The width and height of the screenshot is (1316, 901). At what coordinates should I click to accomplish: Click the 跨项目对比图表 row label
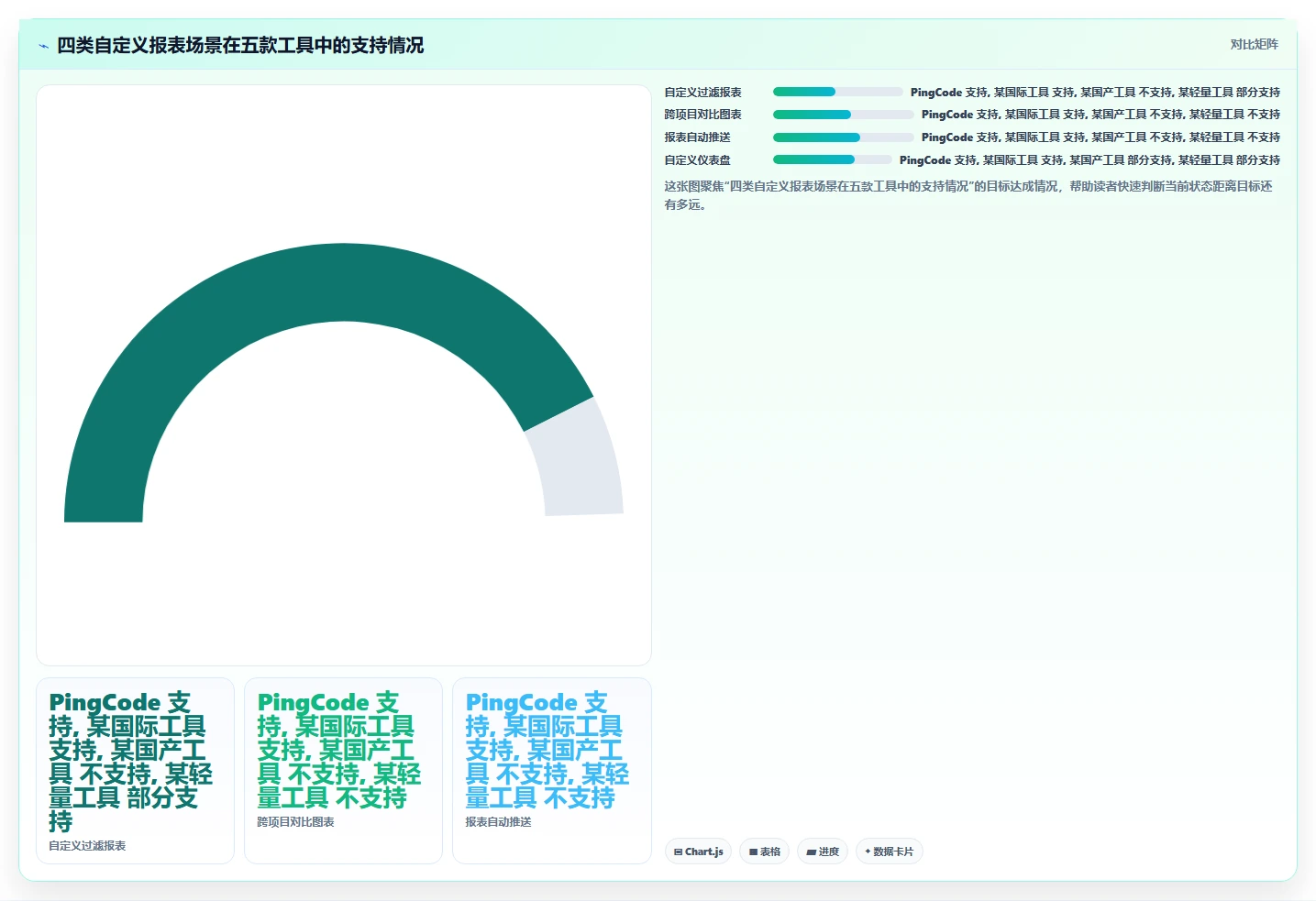pyautogui.click(x=703, y=115)
